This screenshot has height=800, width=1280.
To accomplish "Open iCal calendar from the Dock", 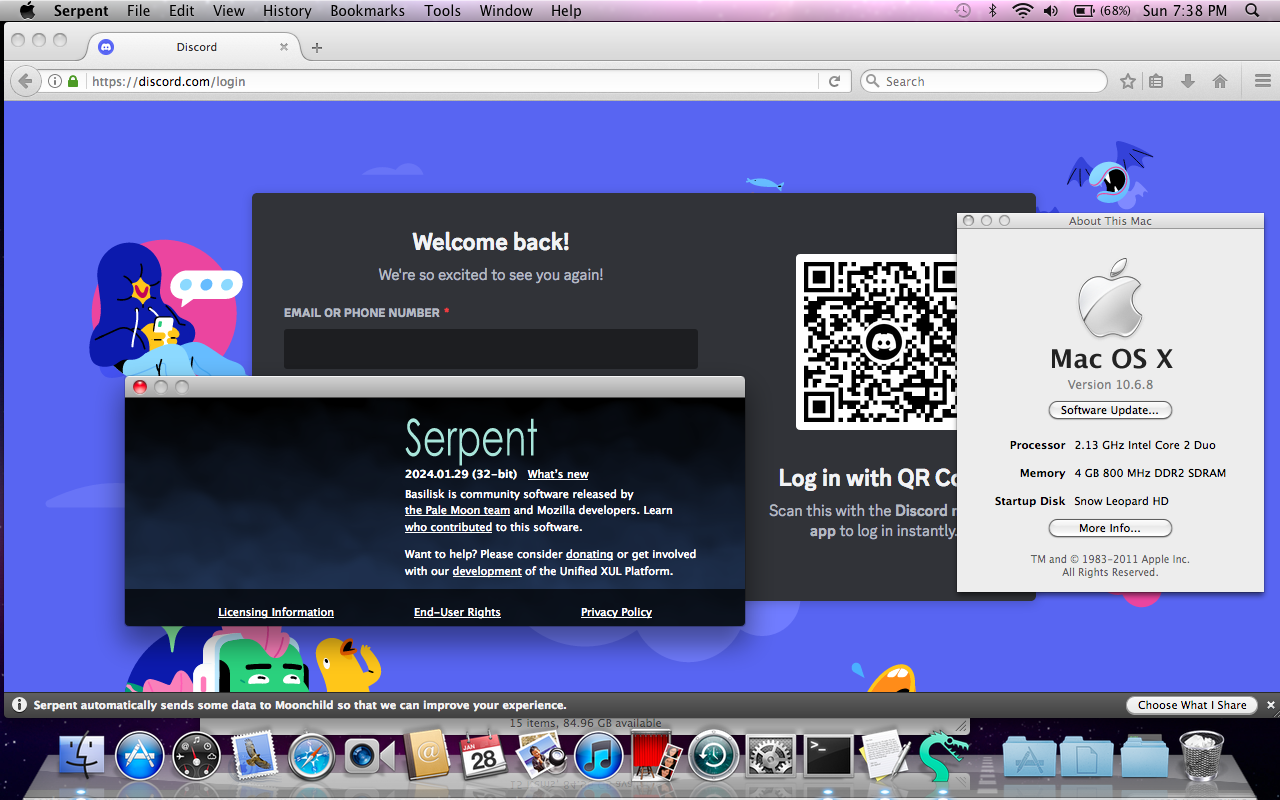I will pos(484,756).
